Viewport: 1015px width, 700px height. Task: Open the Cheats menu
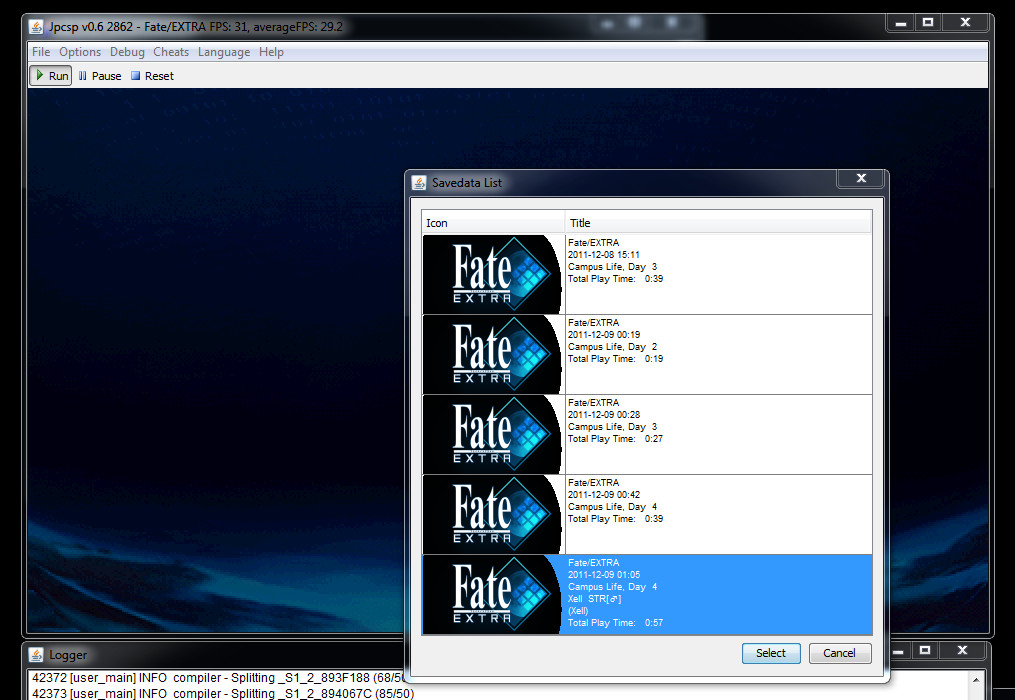point(171,52)
